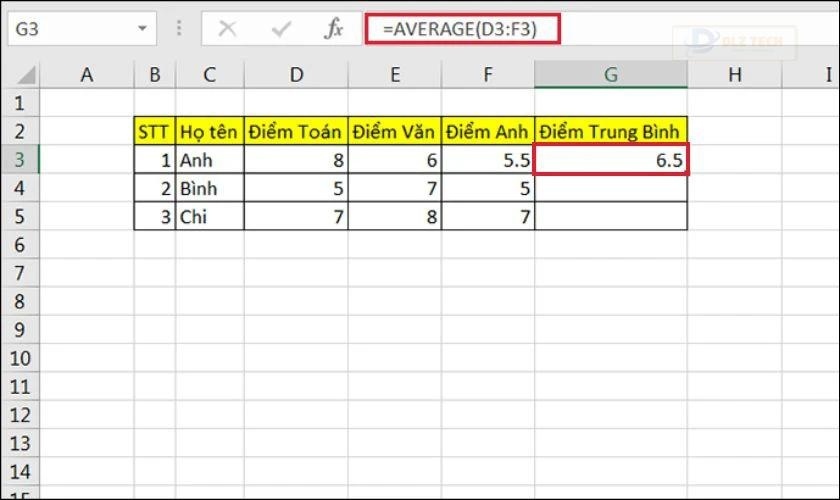Select the cell with name Bình

(210, 188)
